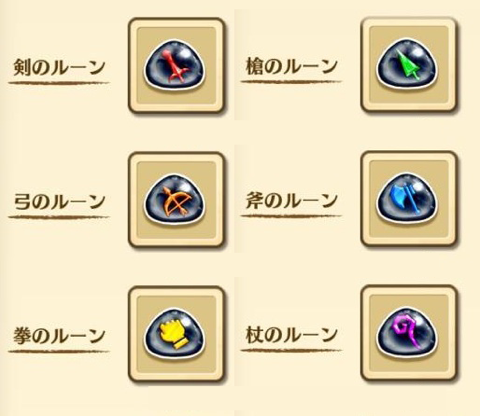Click the underline beneath 剣のルーン
Viewport: 480px width, 416px height.
[59, 82]
